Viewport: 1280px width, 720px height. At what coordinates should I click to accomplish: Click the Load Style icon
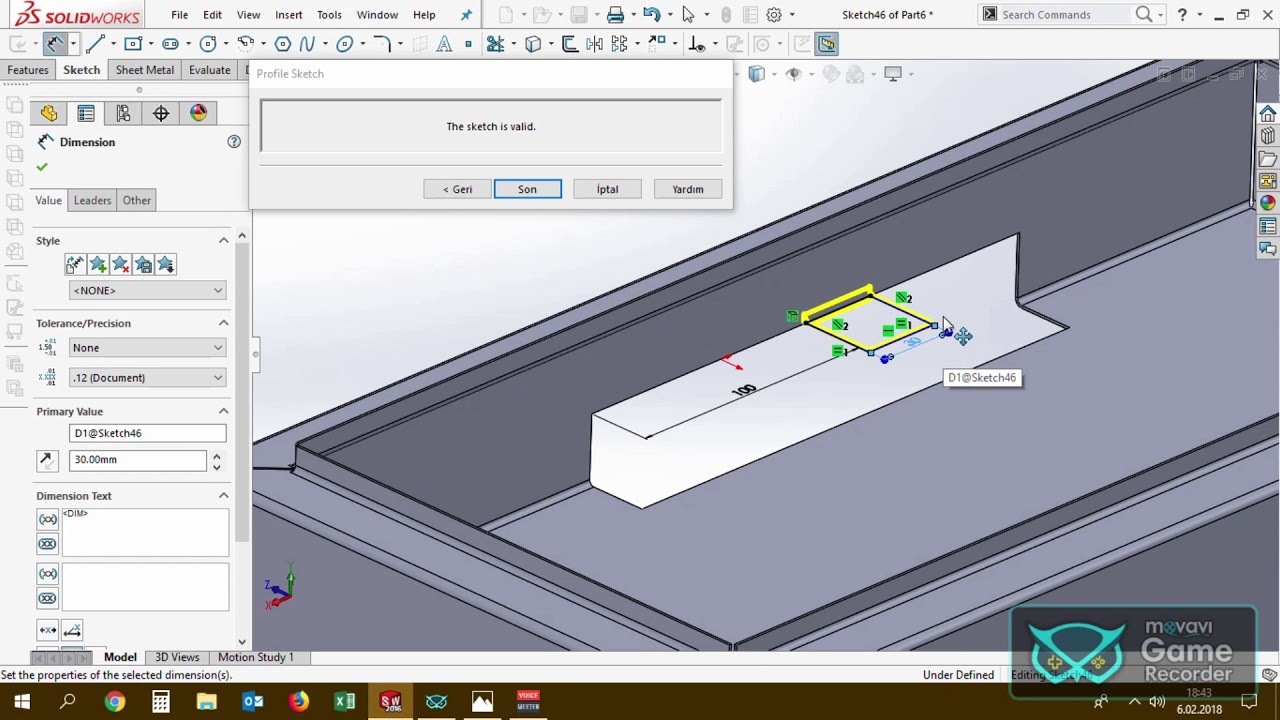coord(166,264)
